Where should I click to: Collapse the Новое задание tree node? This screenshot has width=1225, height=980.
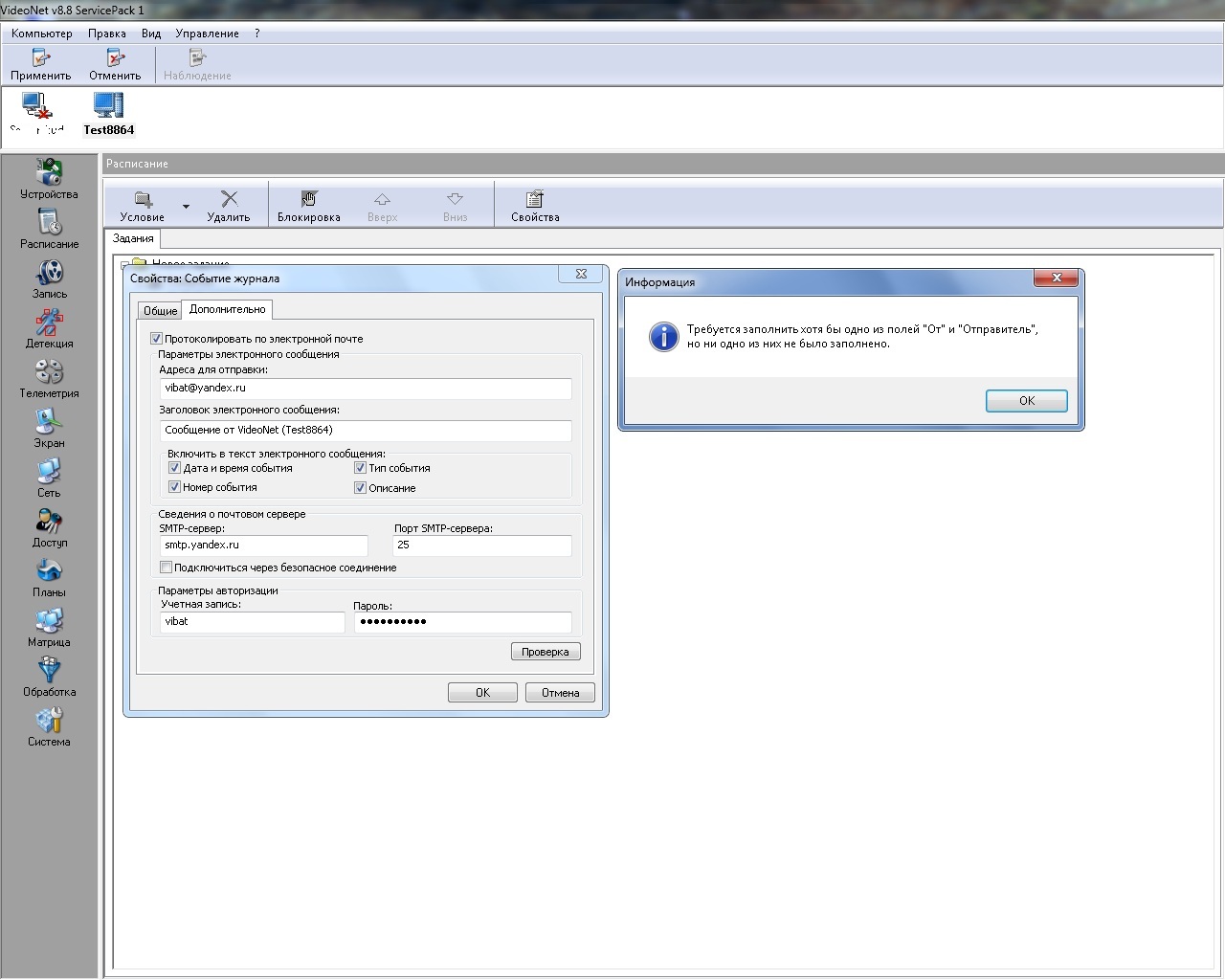coord(124,264)
